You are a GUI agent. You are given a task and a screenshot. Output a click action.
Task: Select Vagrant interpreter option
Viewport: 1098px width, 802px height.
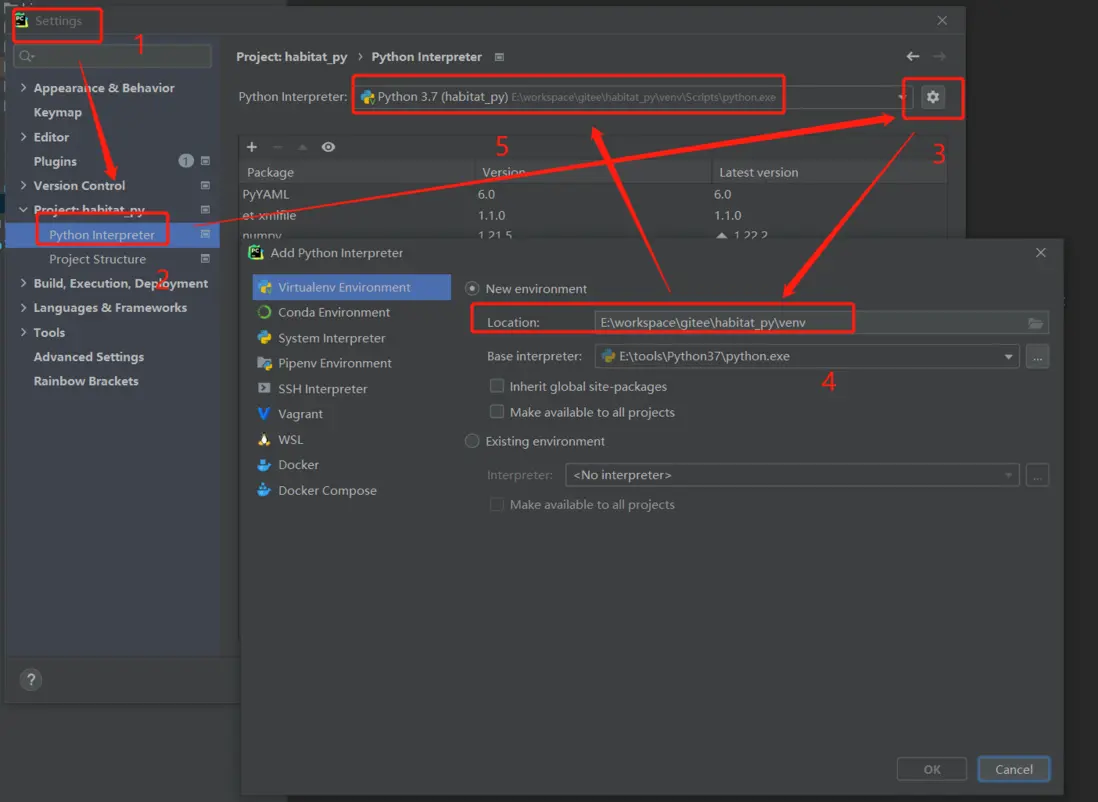[352, 414]
